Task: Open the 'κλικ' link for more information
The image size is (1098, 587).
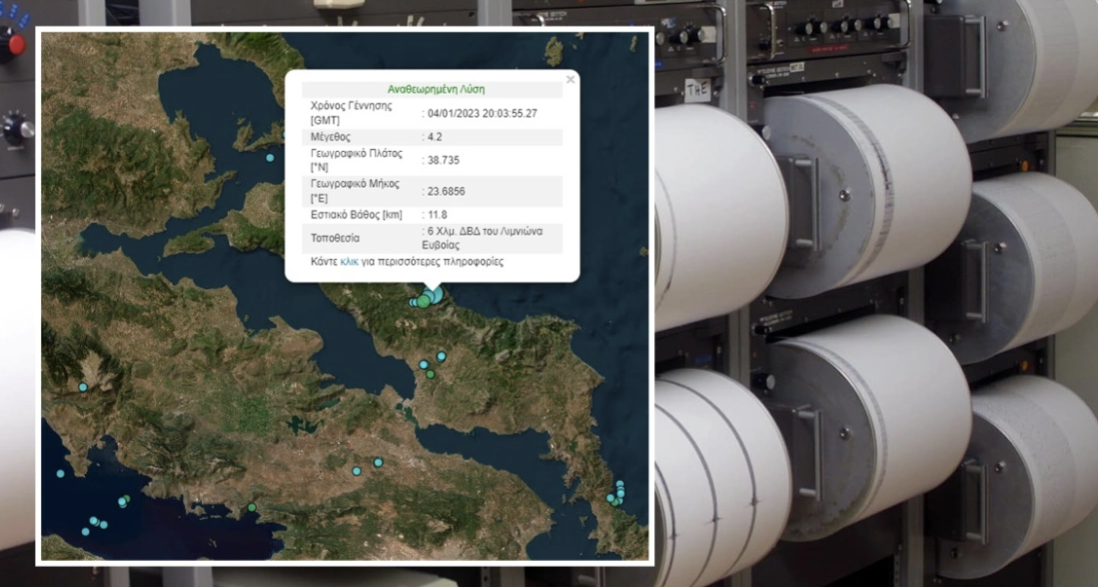Action: [x=349, y=262]
